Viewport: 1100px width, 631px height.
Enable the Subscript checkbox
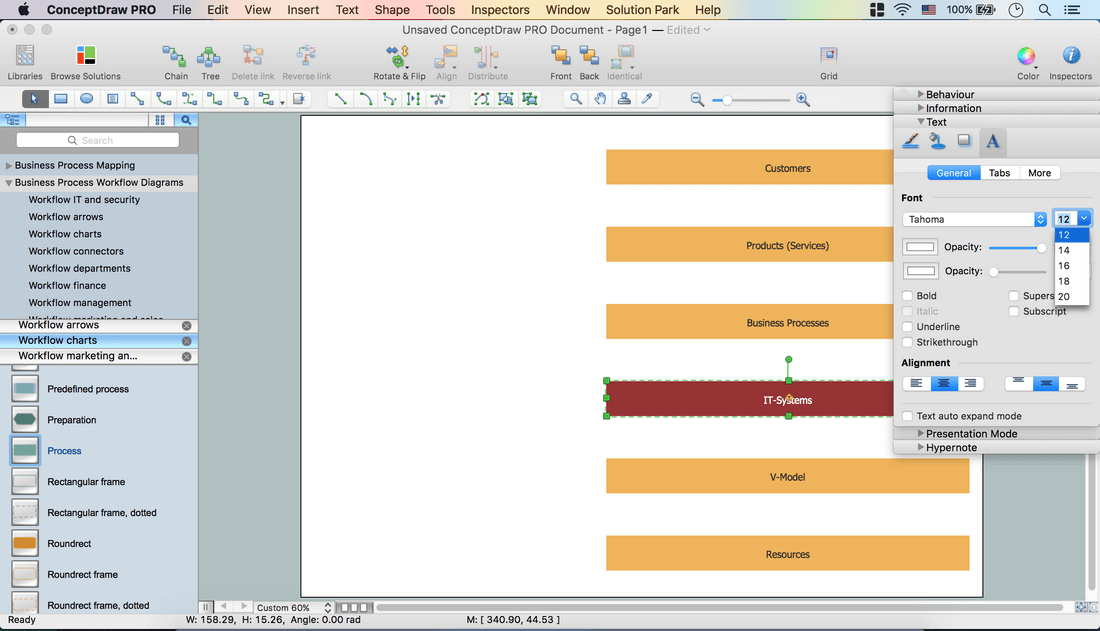point(1014,311)
